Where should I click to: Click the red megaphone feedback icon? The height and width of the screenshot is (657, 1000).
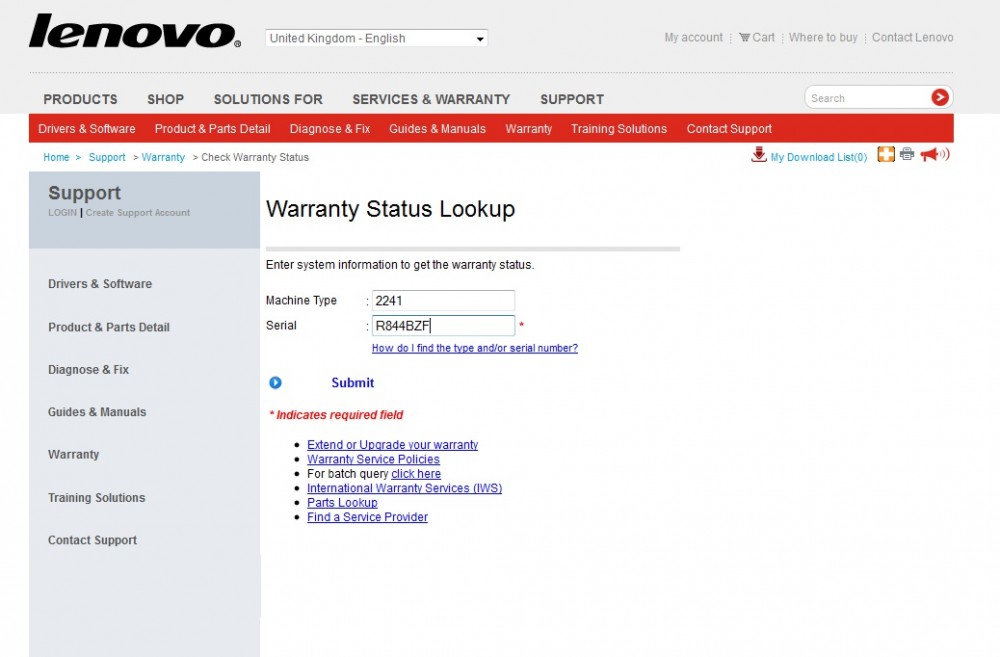coord(934,154)
